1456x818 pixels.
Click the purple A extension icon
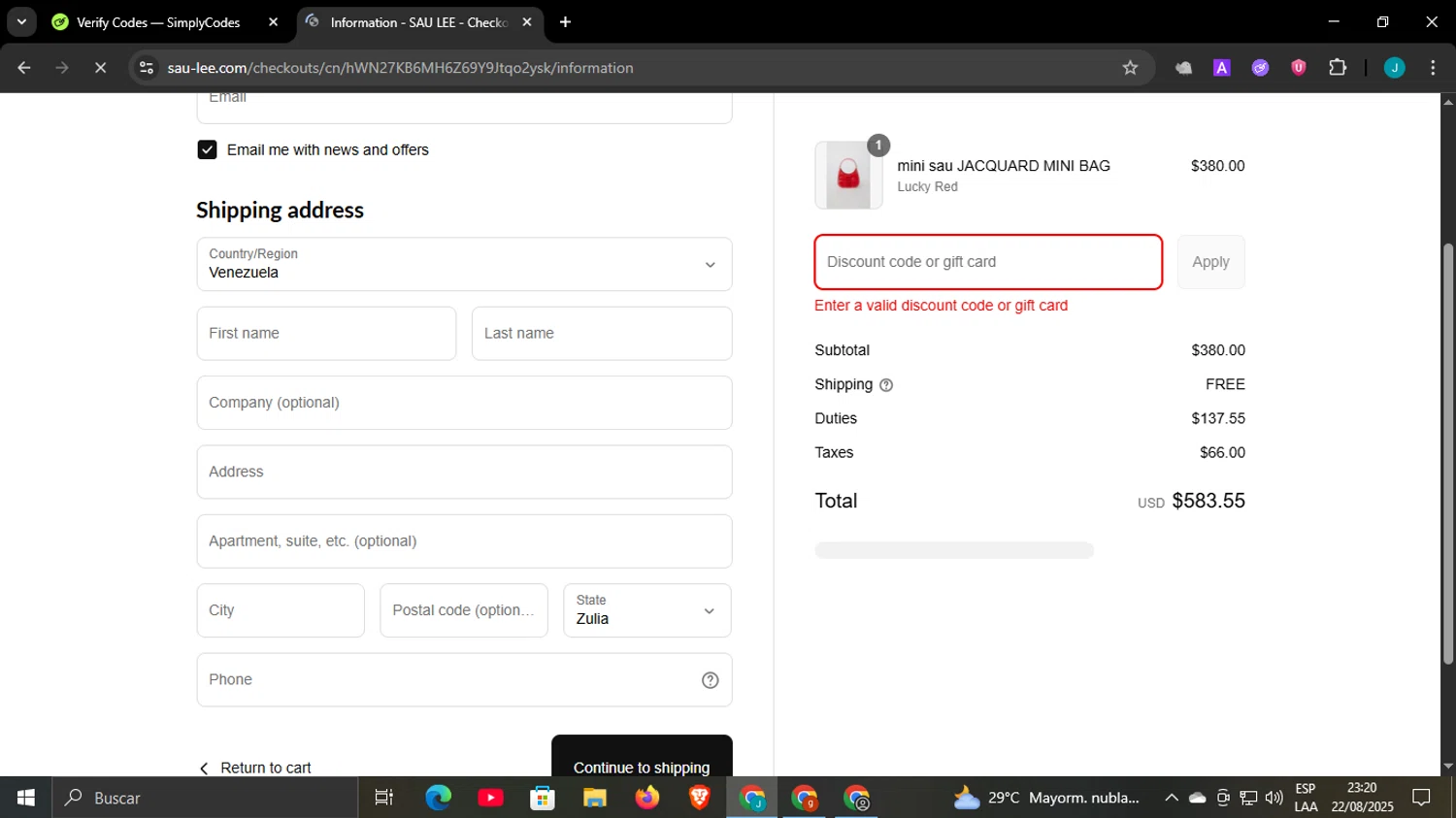1222,68
